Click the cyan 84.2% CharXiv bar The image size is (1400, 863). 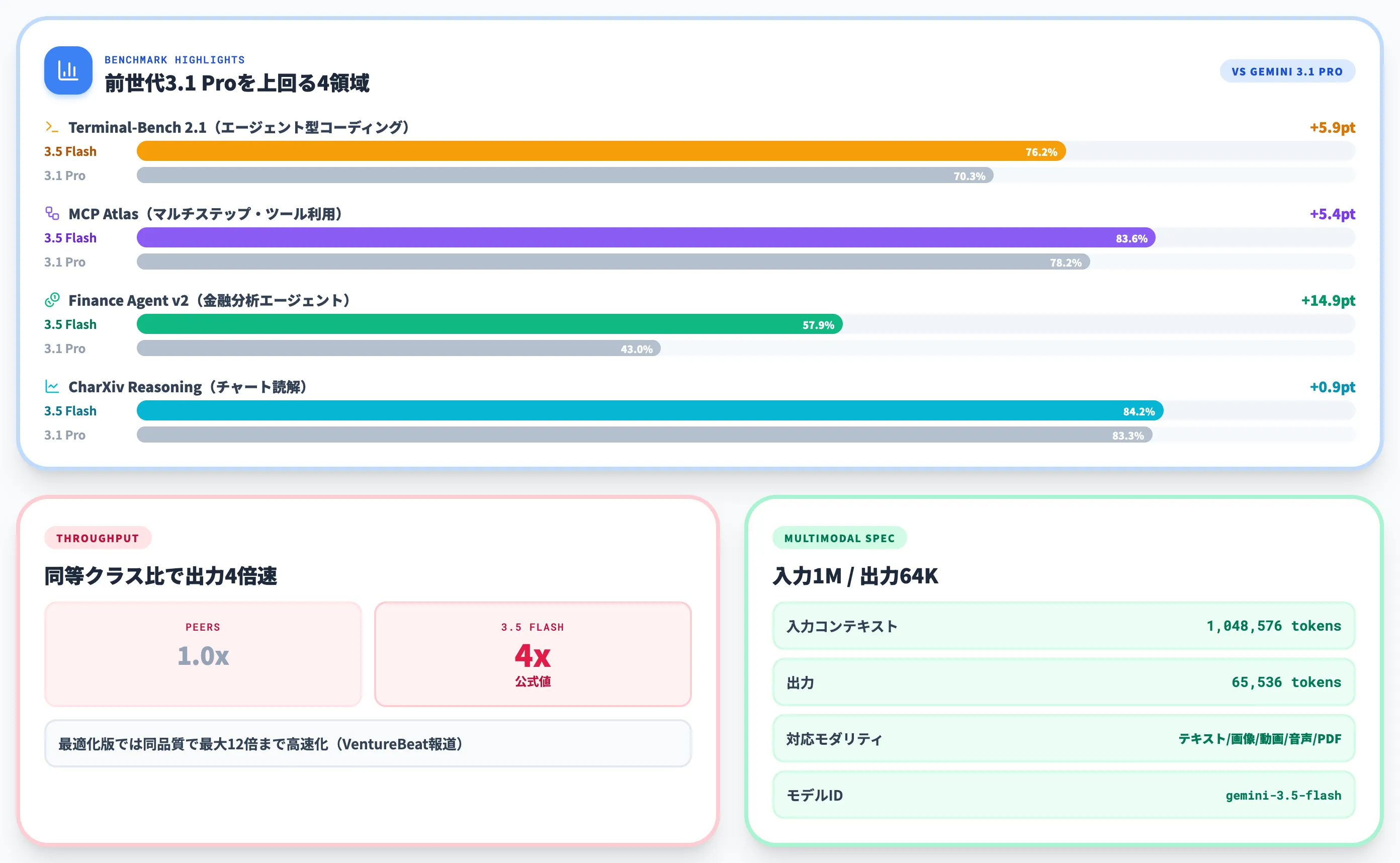650,410
